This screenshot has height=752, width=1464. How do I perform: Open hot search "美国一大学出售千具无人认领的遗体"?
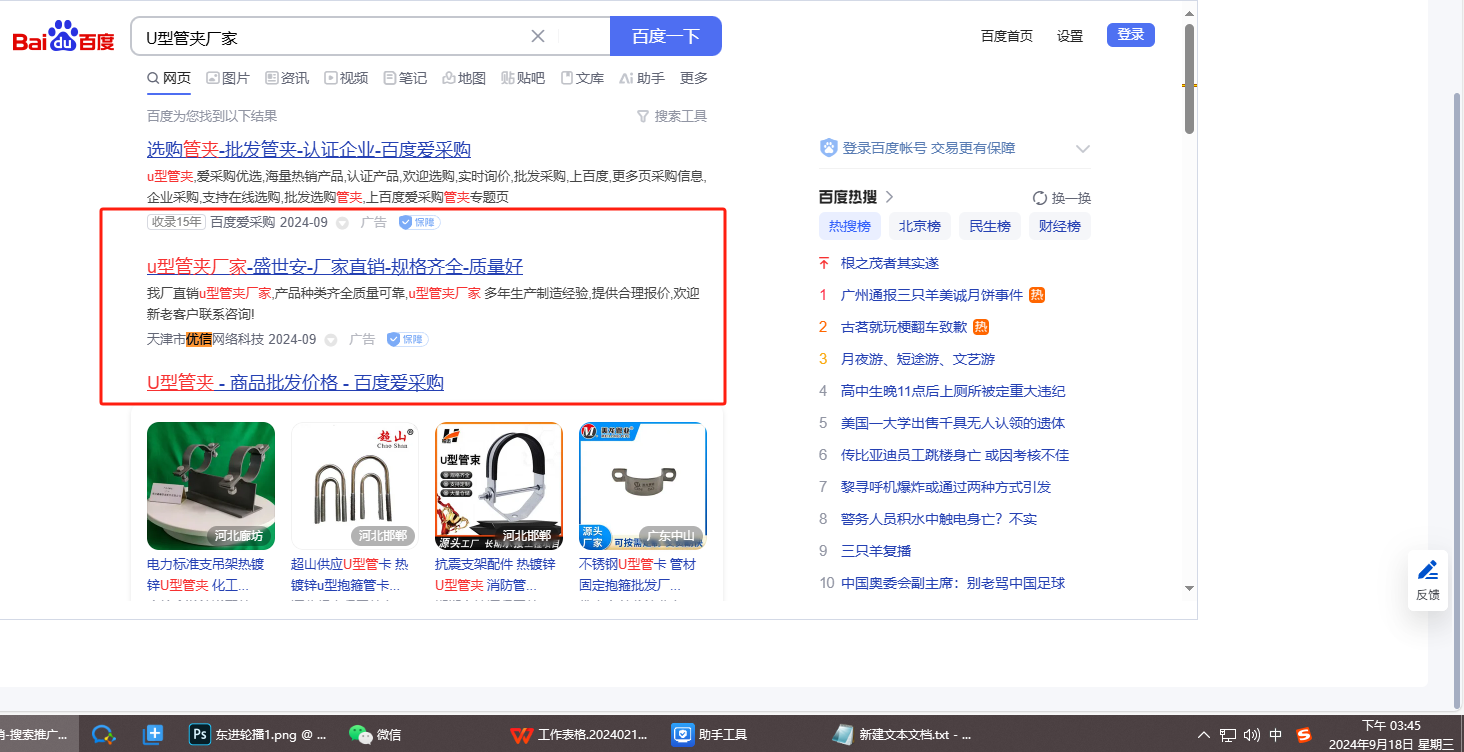point(953,423)
